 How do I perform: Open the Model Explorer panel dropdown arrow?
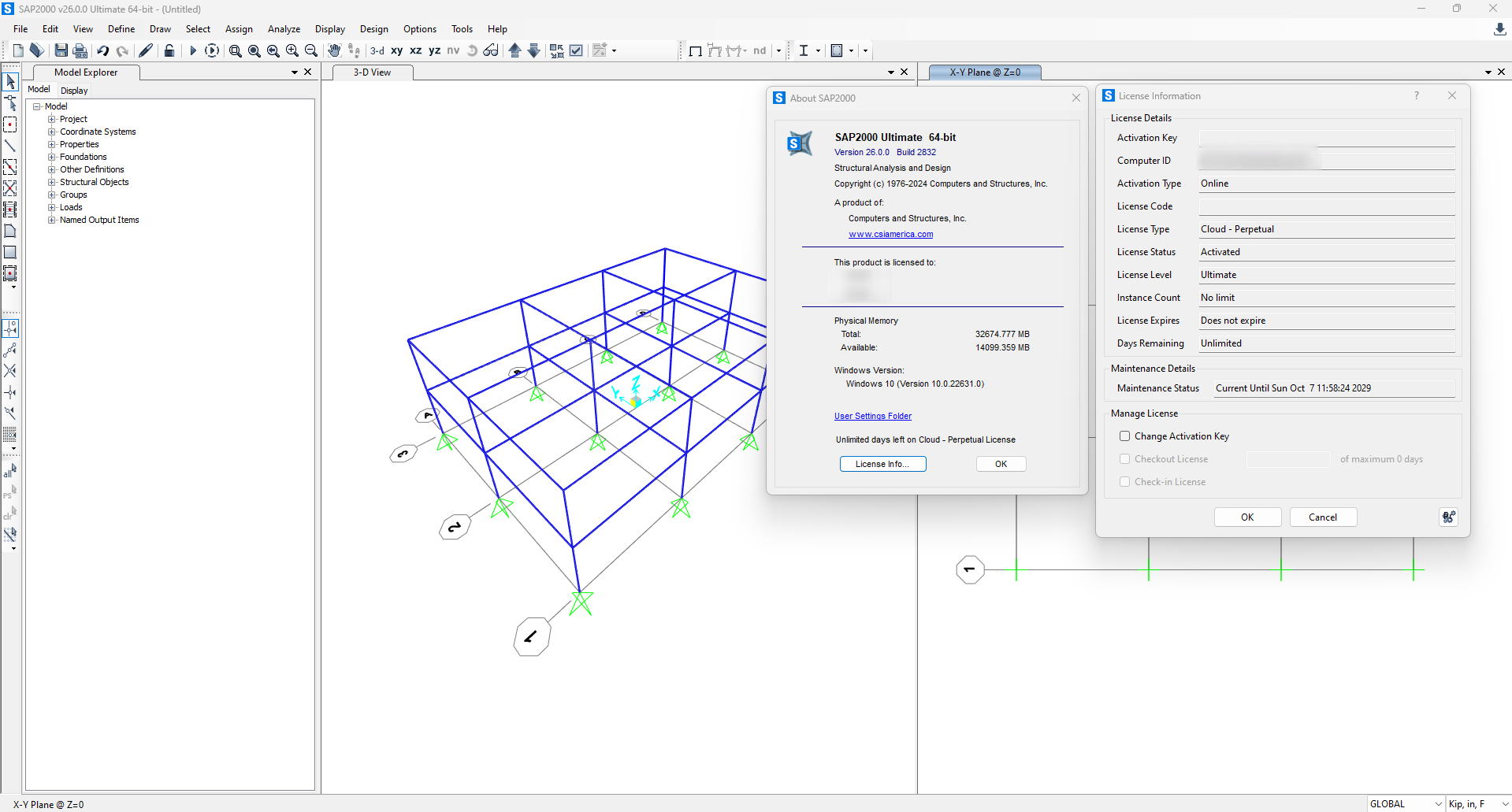[x=295, y=72]
